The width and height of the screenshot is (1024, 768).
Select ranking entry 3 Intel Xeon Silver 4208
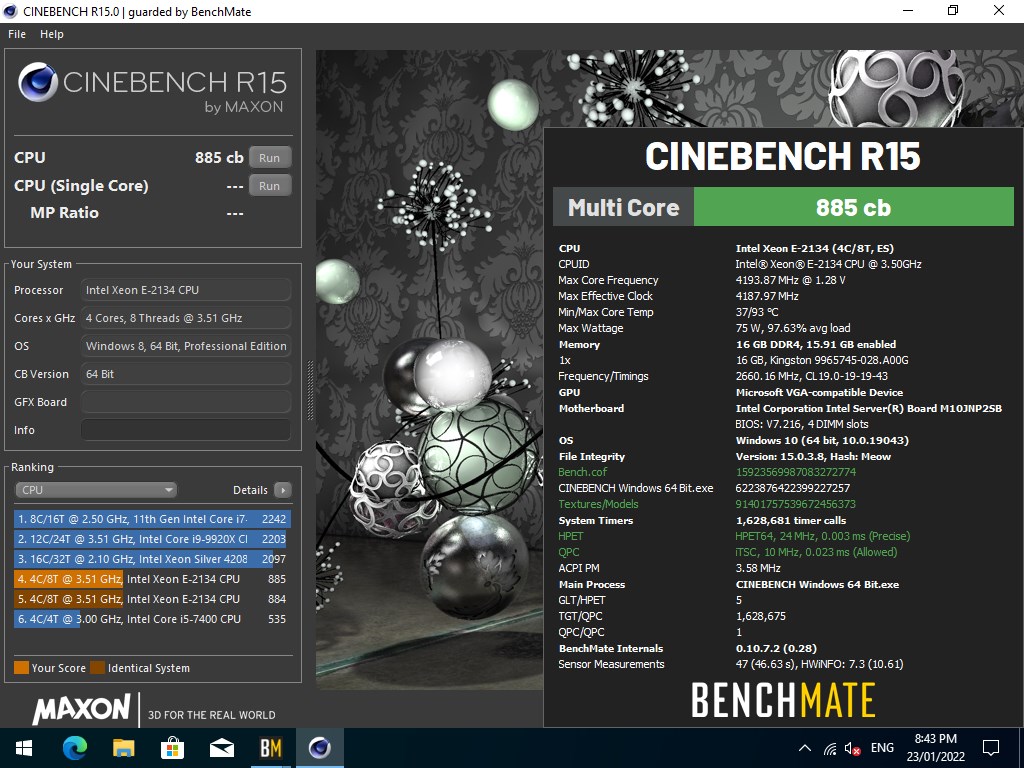tap(151, 559)
